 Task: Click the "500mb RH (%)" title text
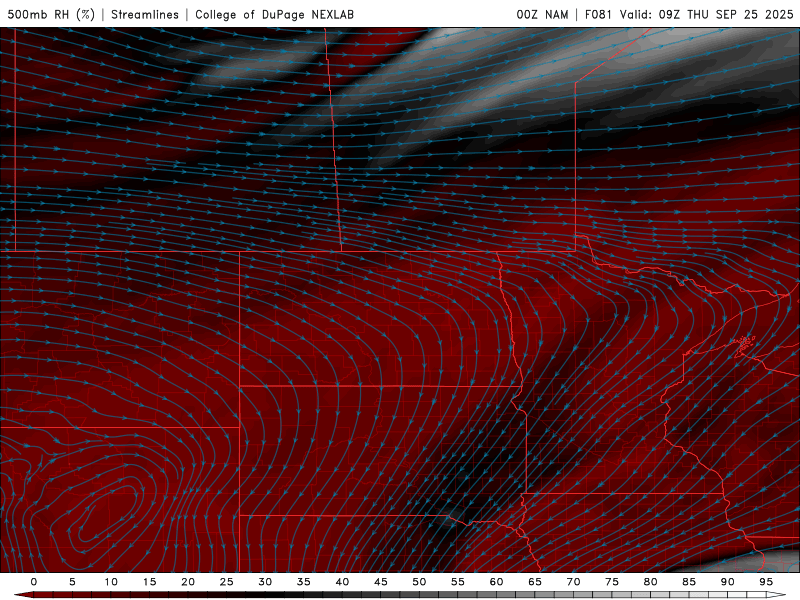(51, 14)
